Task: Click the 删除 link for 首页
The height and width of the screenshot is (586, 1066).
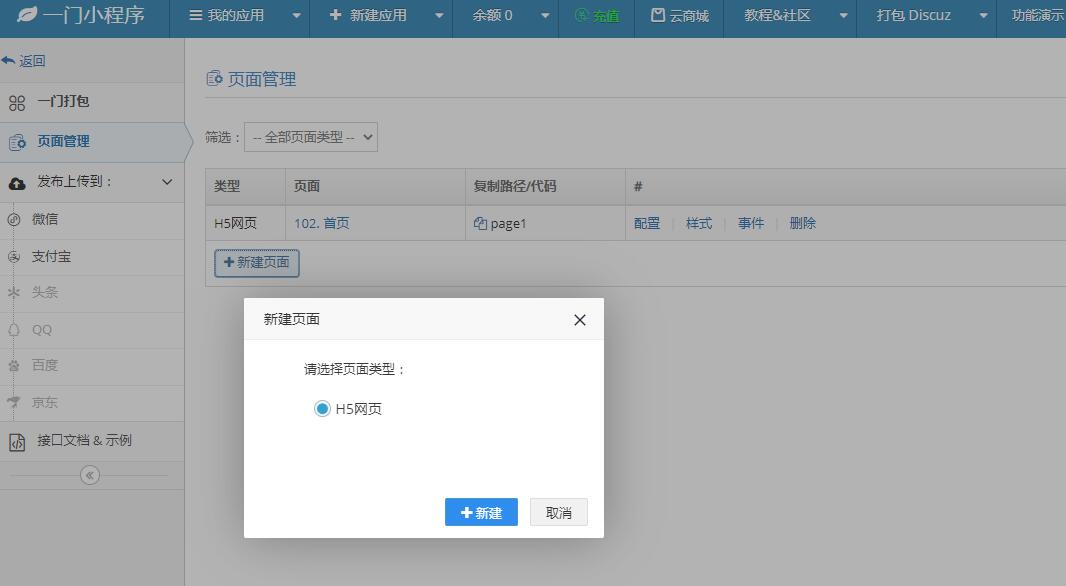Action: [802, 223]
